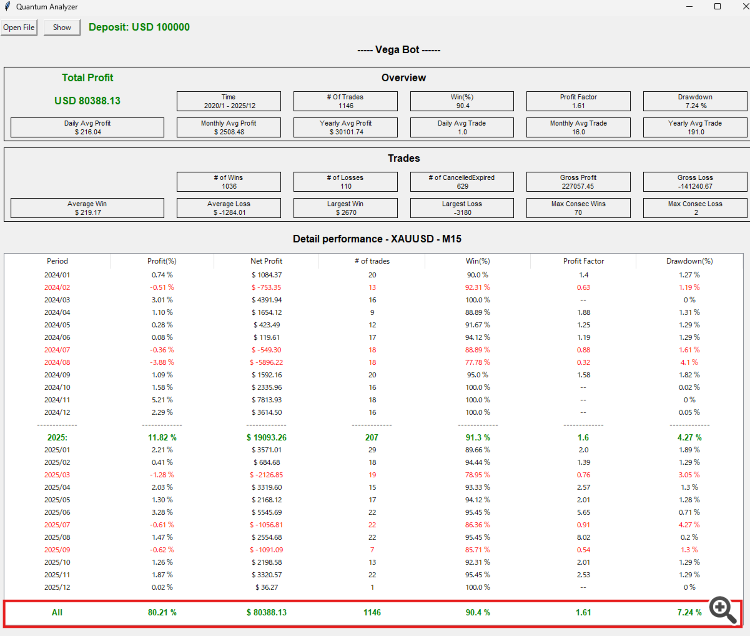The height and width of the screenshot is (636, 750).
Task: Click the Open File button
Action: coord(19,27)
